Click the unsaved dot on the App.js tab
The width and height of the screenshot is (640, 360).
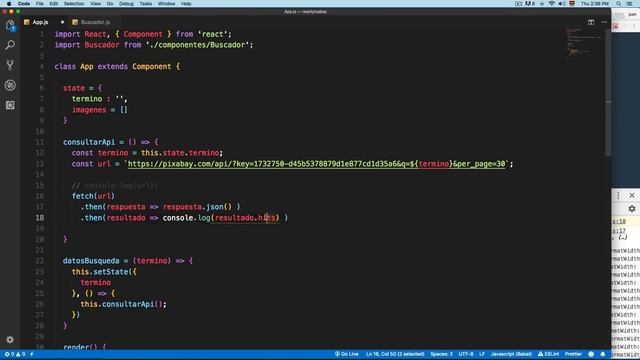point(62,22)
